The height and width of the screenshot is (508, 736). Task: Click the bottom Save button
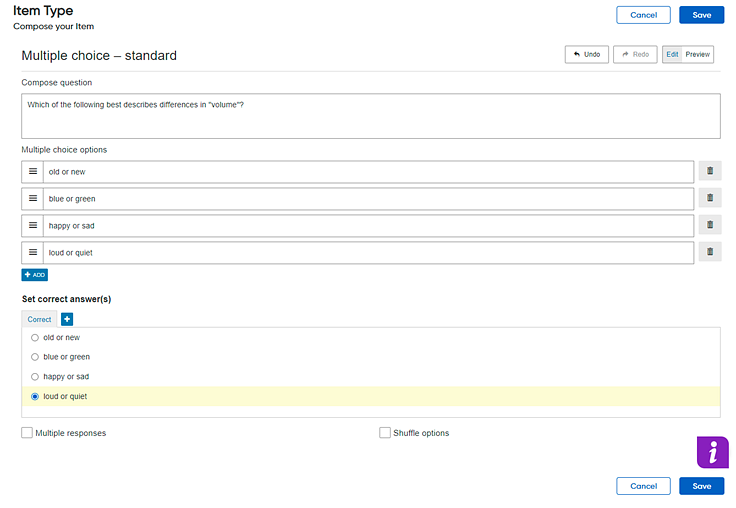701,486
